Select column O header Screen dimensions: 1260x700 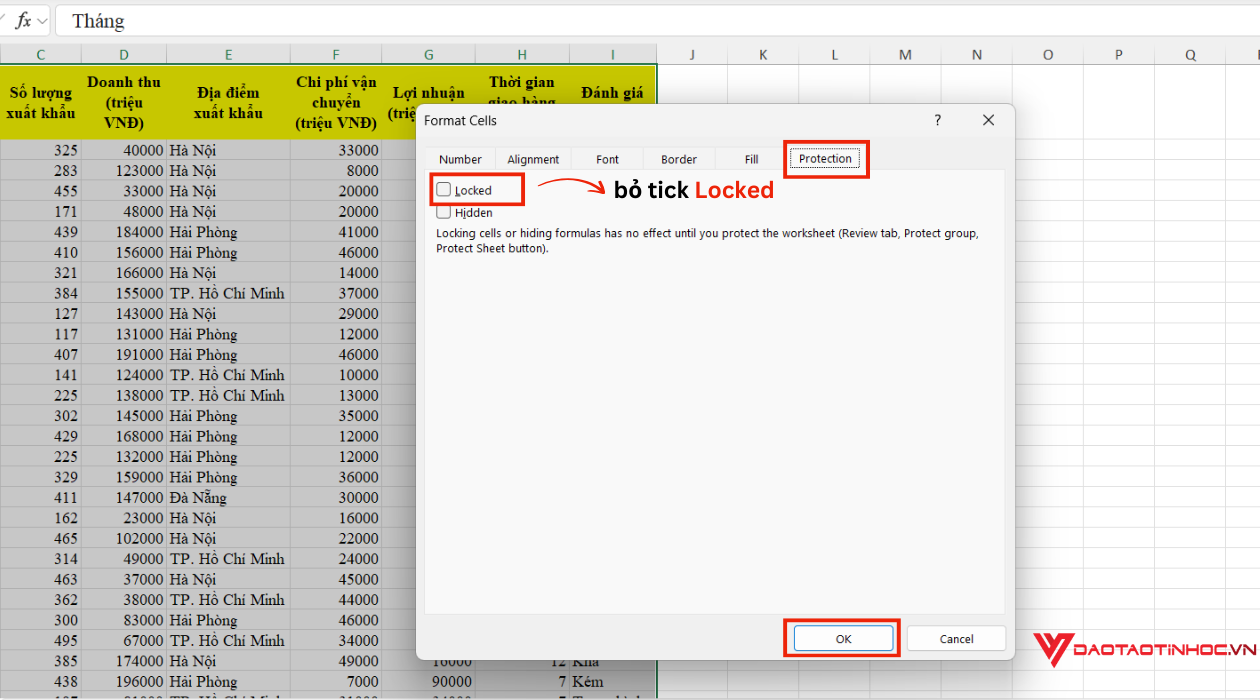pos(1048,55)
